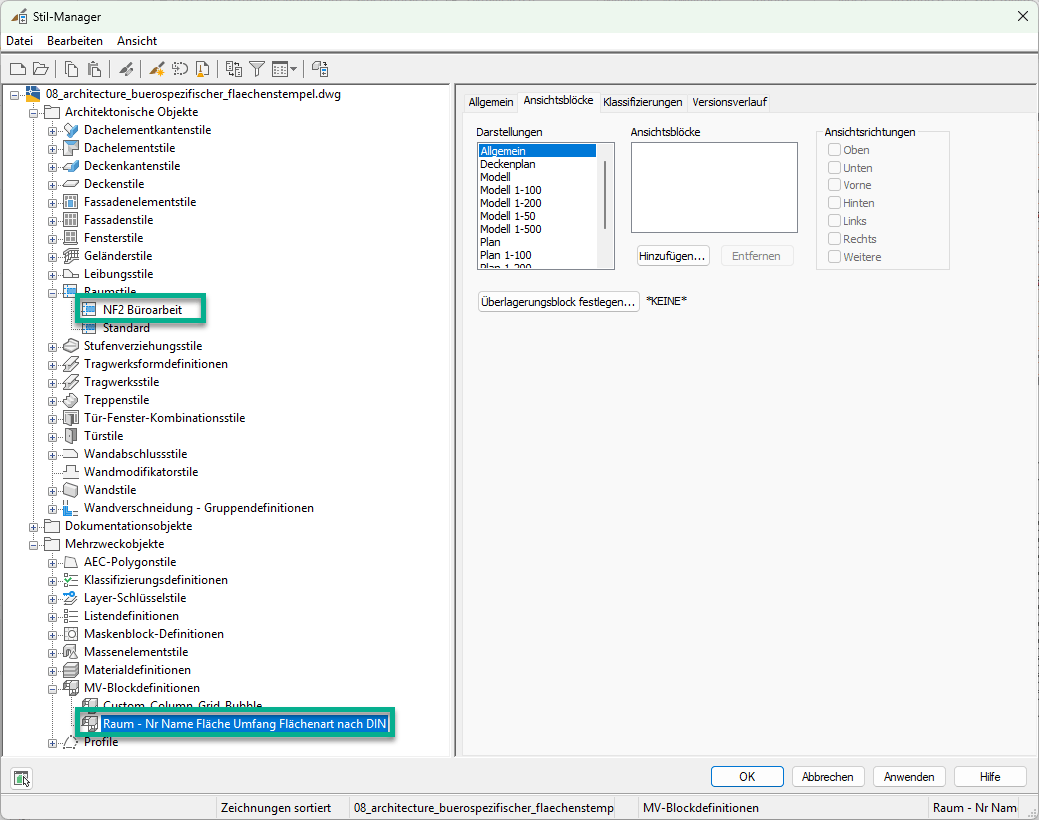Click the Copy icon in toolbar

coord(71,69)
